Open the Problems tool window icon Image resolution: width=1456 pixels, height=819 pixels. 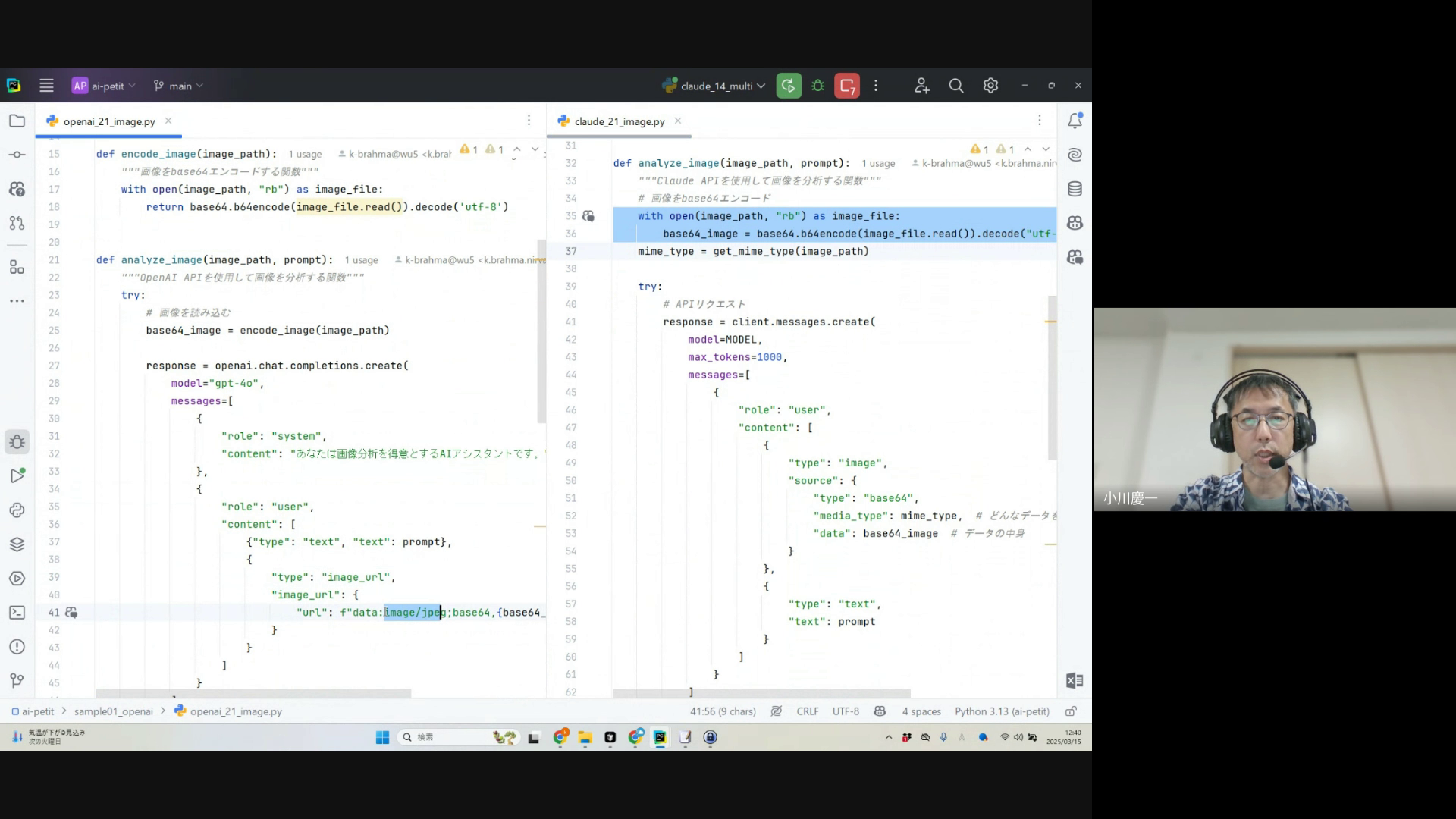[17, 647]
